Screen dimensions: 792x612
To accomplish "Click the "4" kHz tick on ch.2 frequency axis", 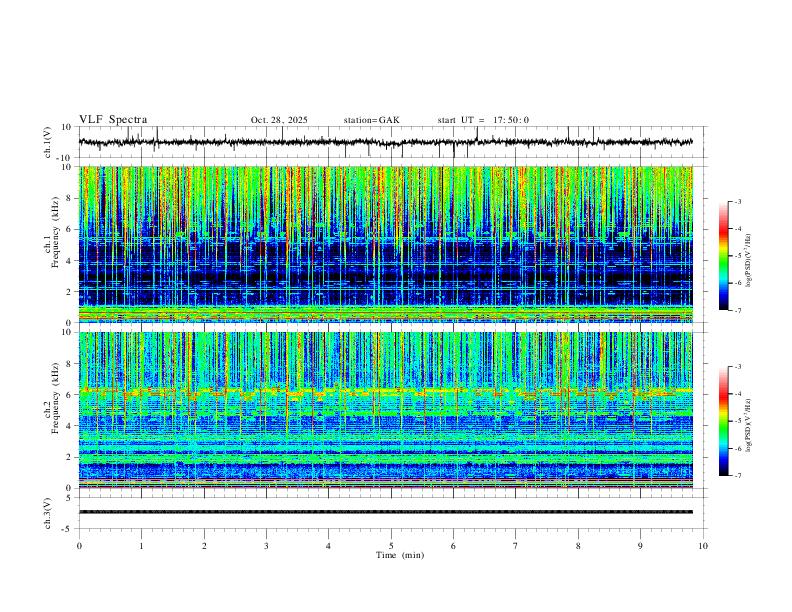I will (70, 426).
